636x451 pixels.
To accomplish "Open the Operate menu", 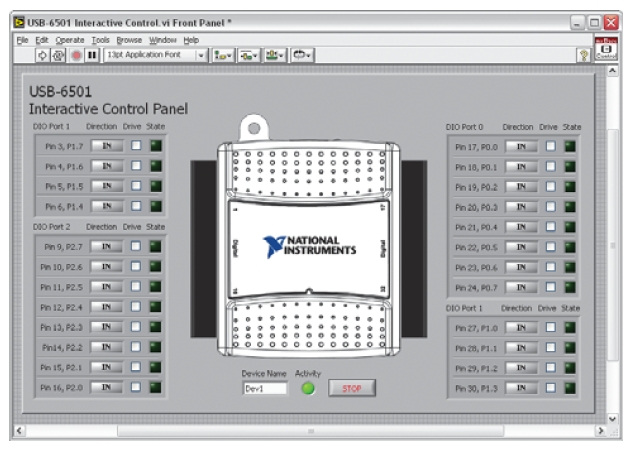I will [x=70, y=40].
